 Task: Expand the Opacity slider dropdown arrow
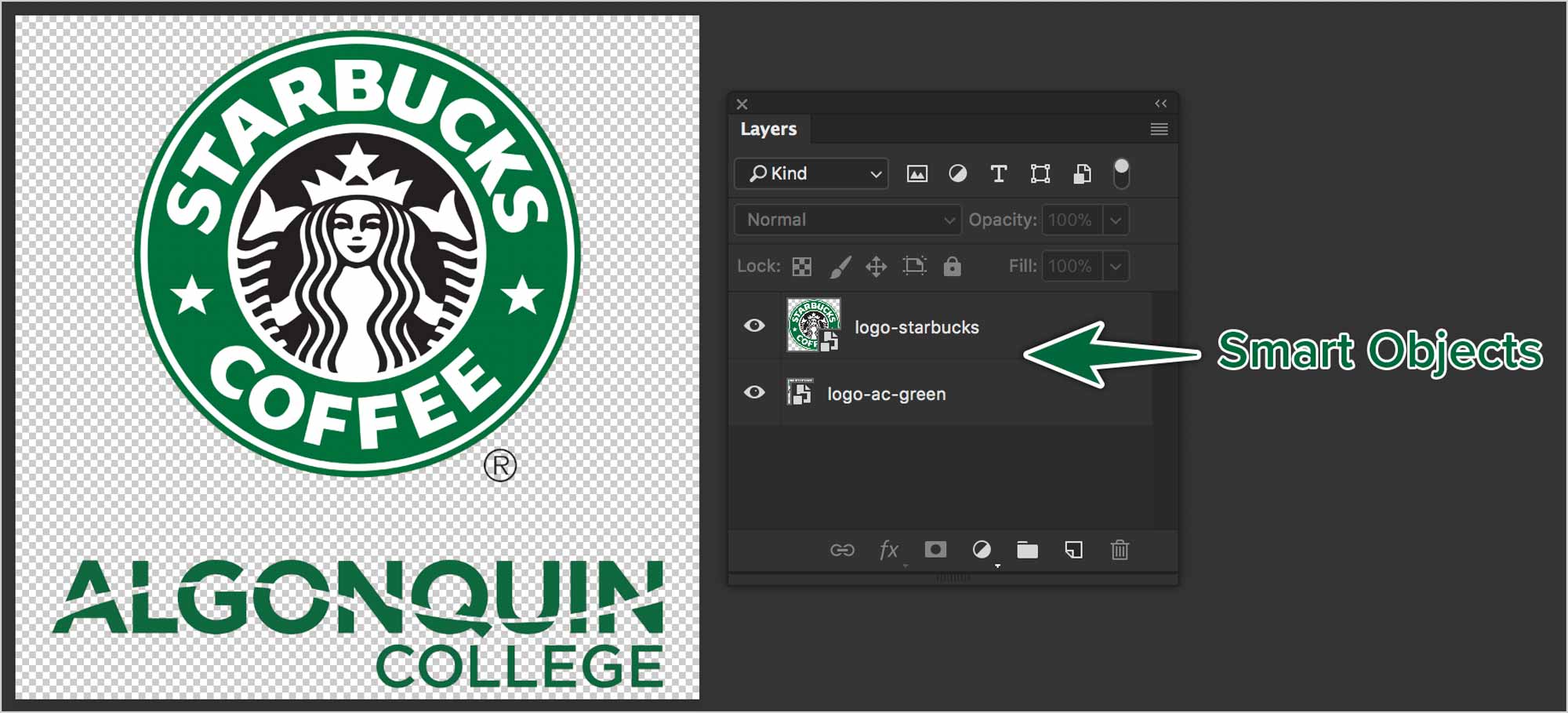[1116, 220]
